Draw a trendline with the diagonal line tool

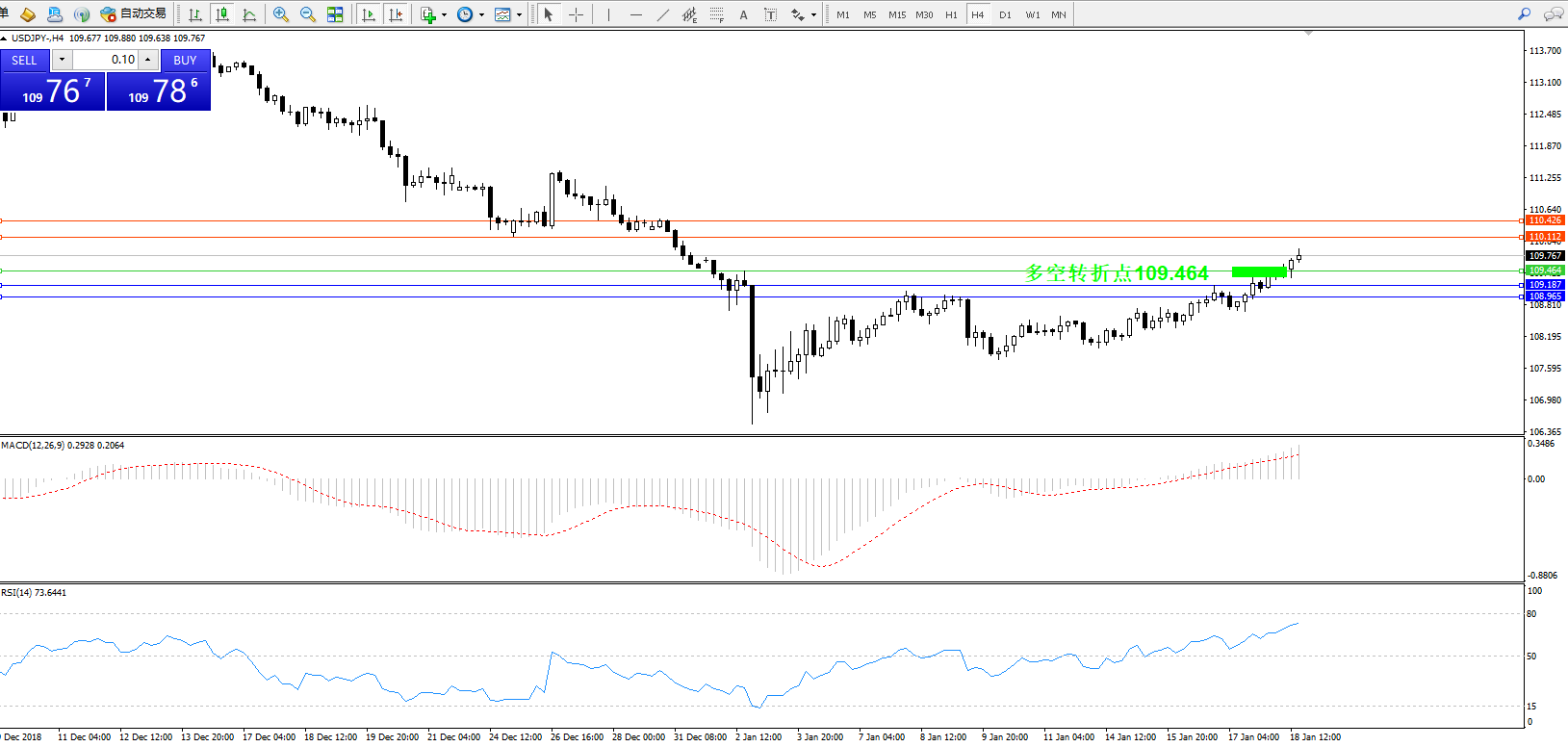click(x=663, y=14)
